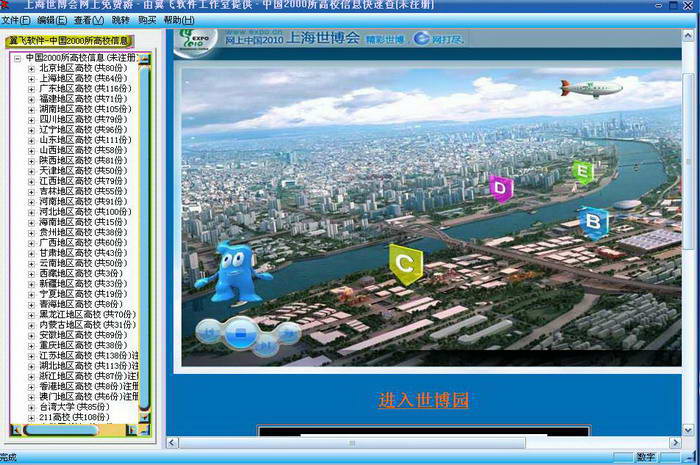Click the red application icon in the title bar

(4, 4)
